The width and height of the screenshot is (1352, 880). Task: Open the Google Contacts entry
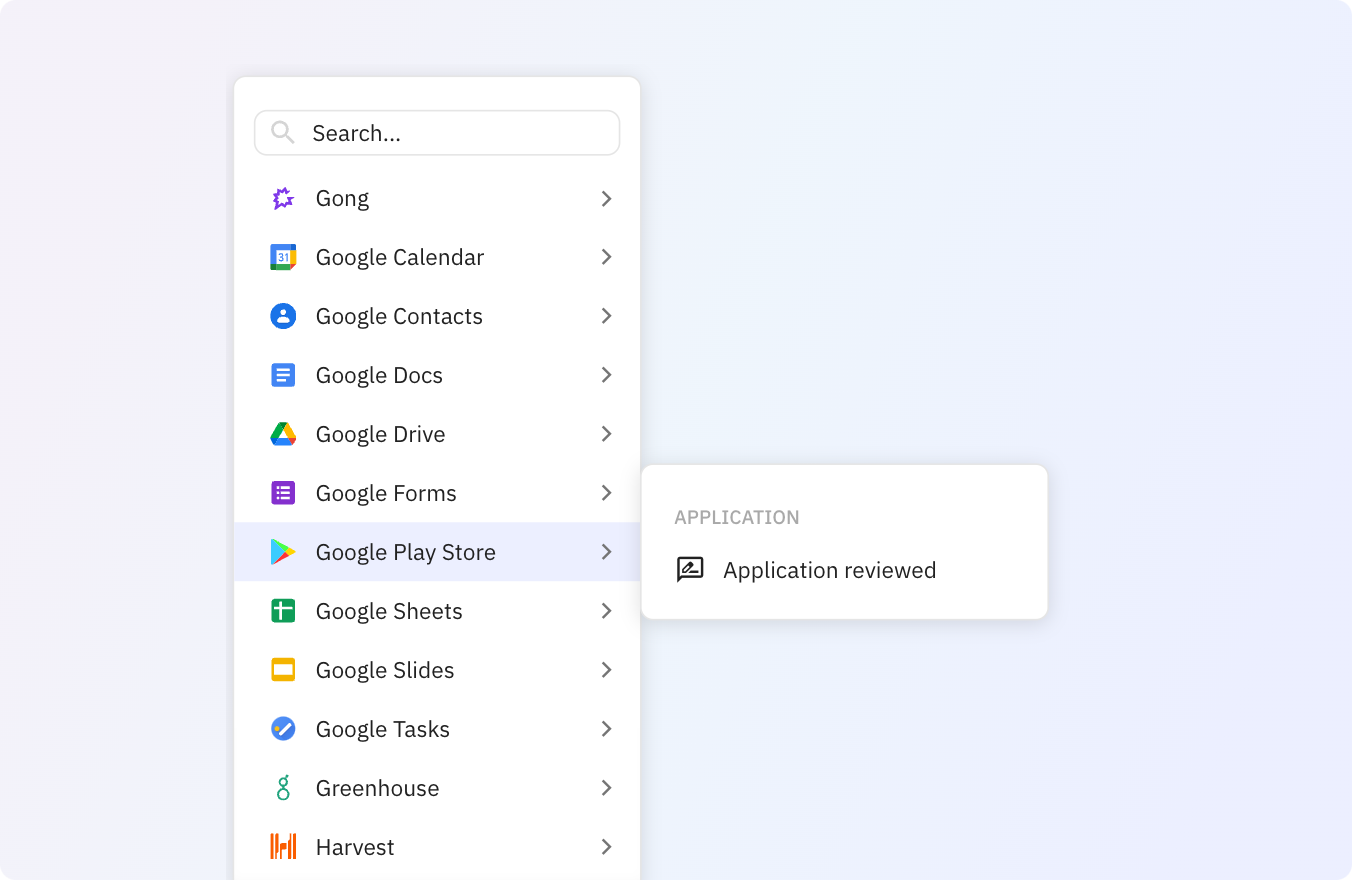437,316
